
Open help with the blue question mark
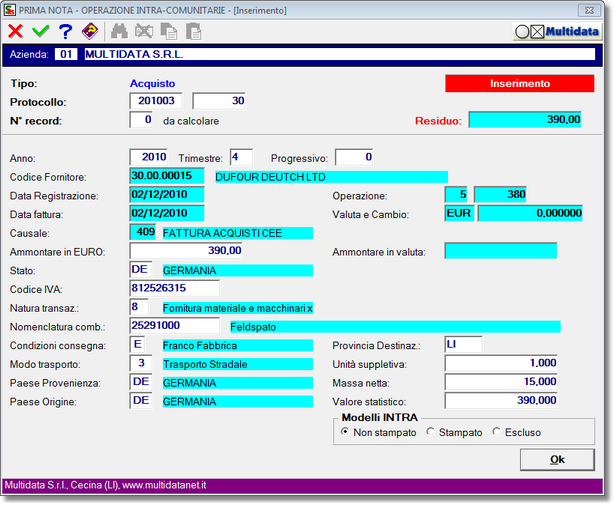(x=65, y=31)
